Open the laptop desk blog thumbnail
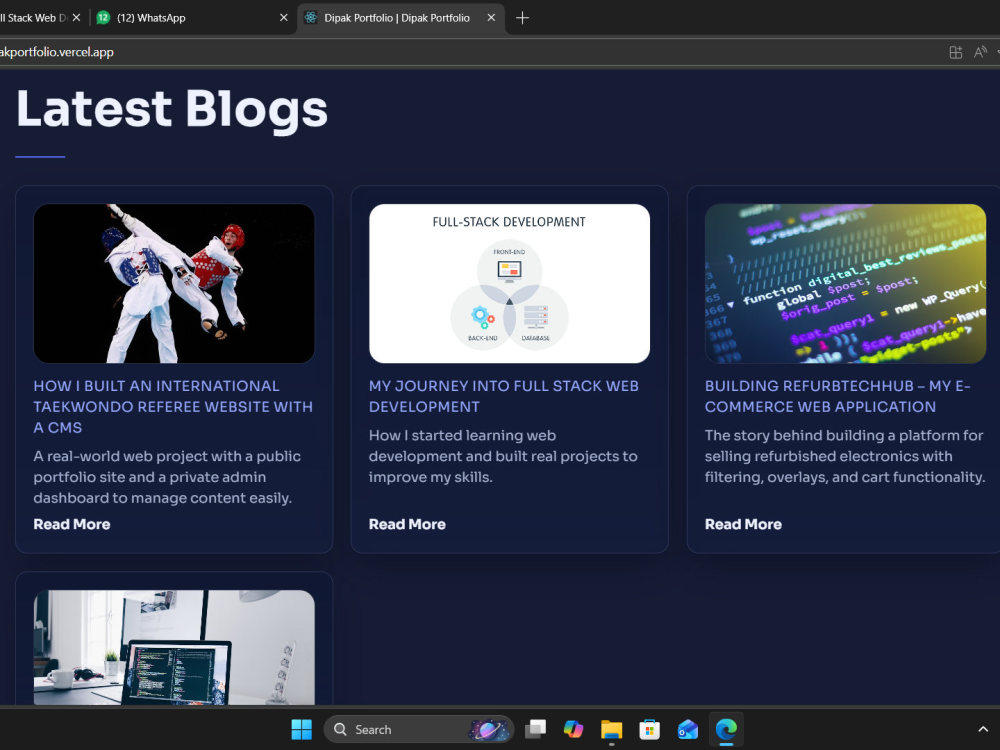 (174, 647)
